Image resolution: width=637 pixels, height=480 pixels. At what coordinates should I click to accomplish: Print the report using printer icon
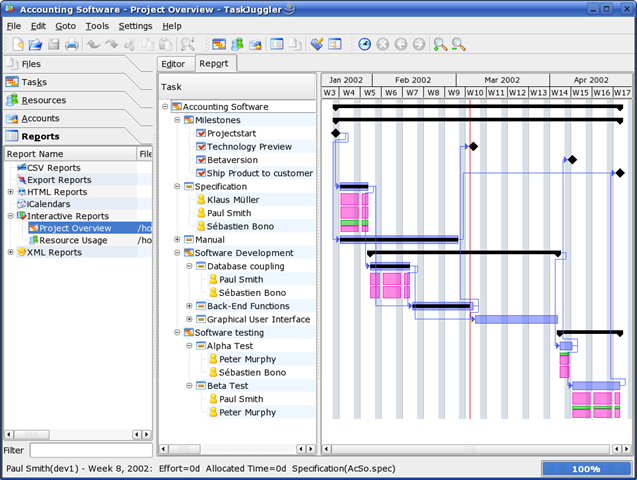tap(71, 44)
